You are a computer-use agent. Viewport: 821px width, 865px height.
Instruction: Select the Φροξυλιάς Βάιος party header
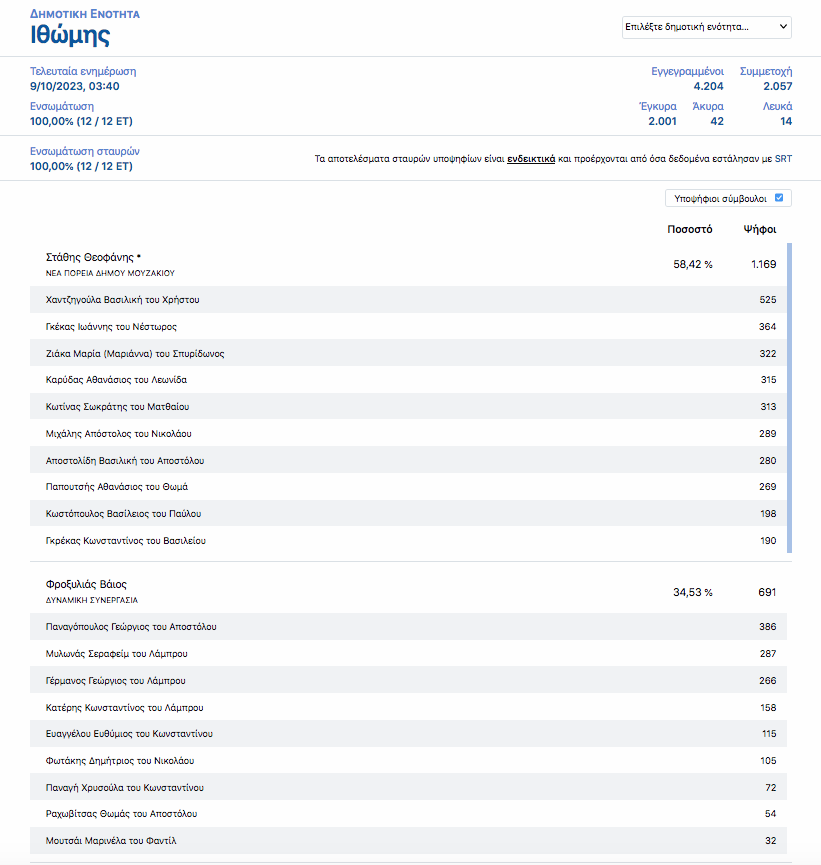(86, 584)
